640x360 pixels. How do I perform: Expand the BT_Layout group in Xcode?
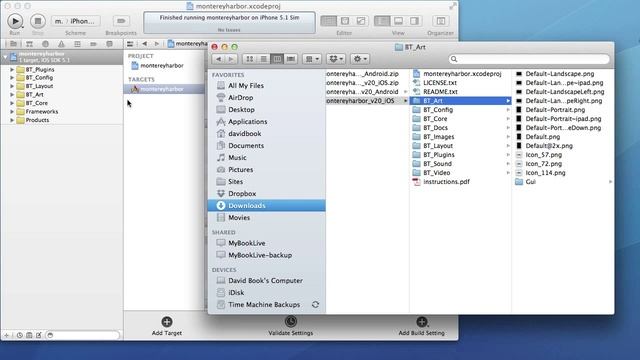pyautogui.click(x=12, y=86)
